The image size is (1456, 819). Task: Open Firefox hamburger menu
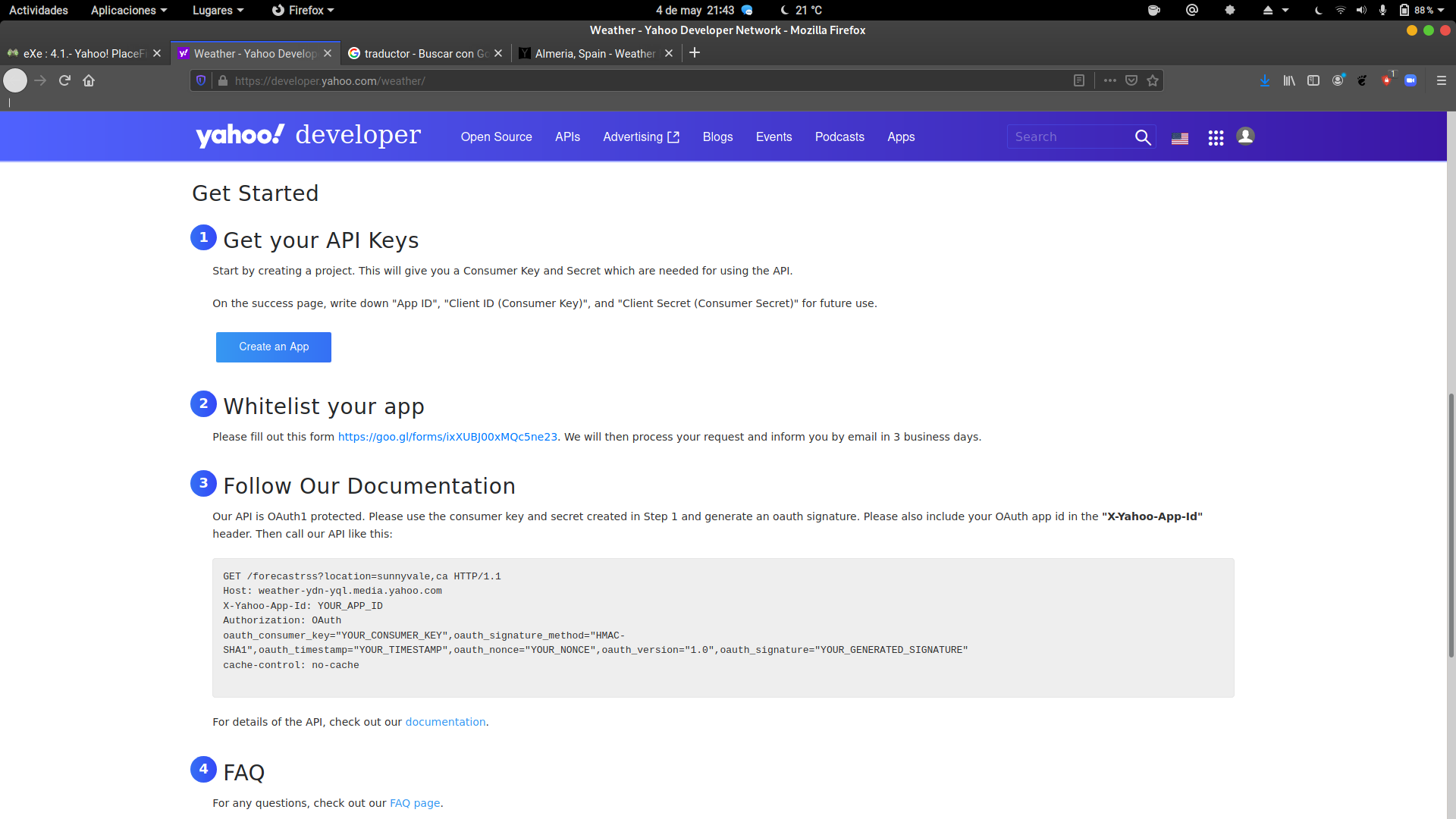click(1442, 80)
